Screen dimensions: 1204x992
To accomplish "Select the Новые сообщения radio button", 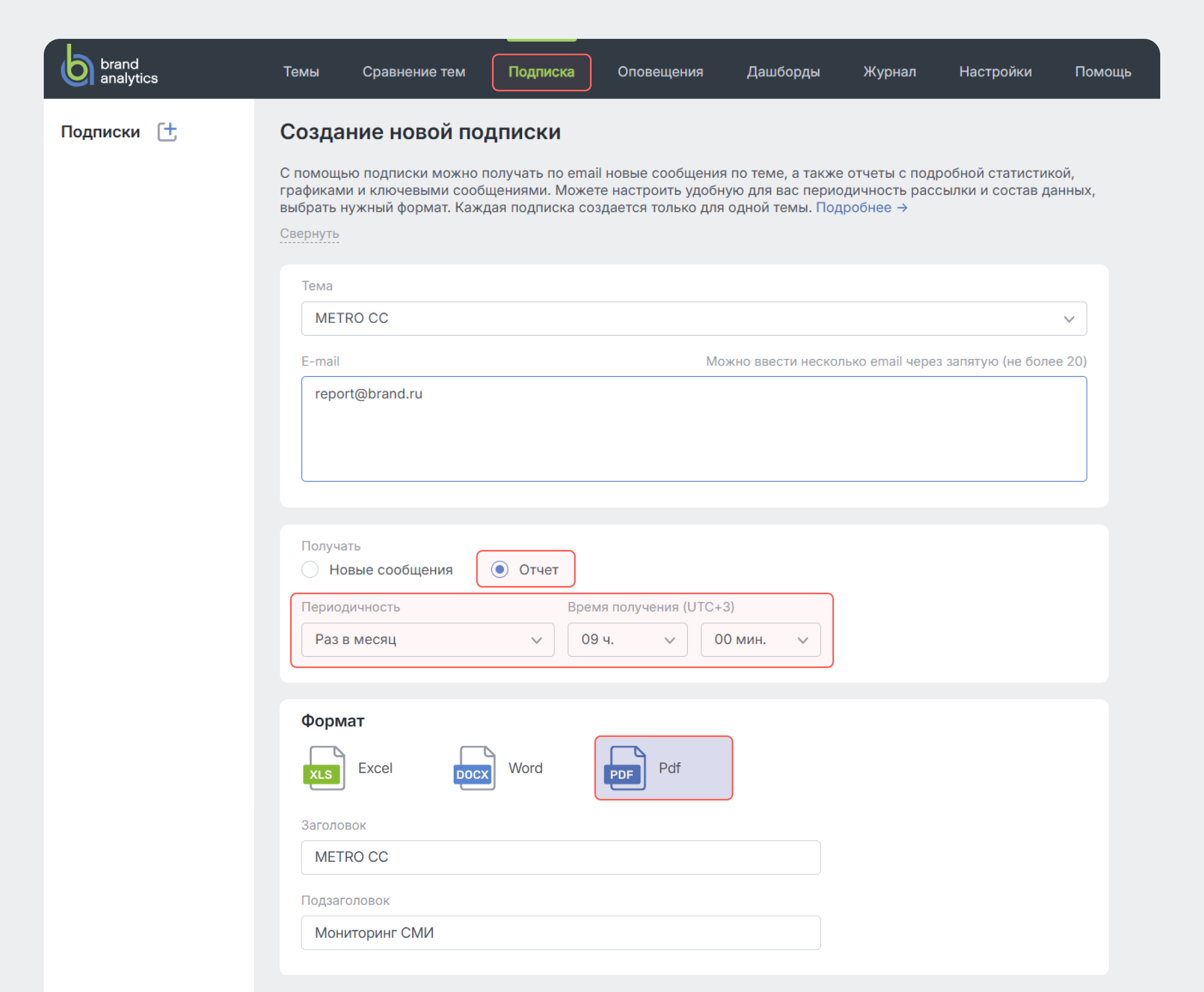I will pos(310,570).
